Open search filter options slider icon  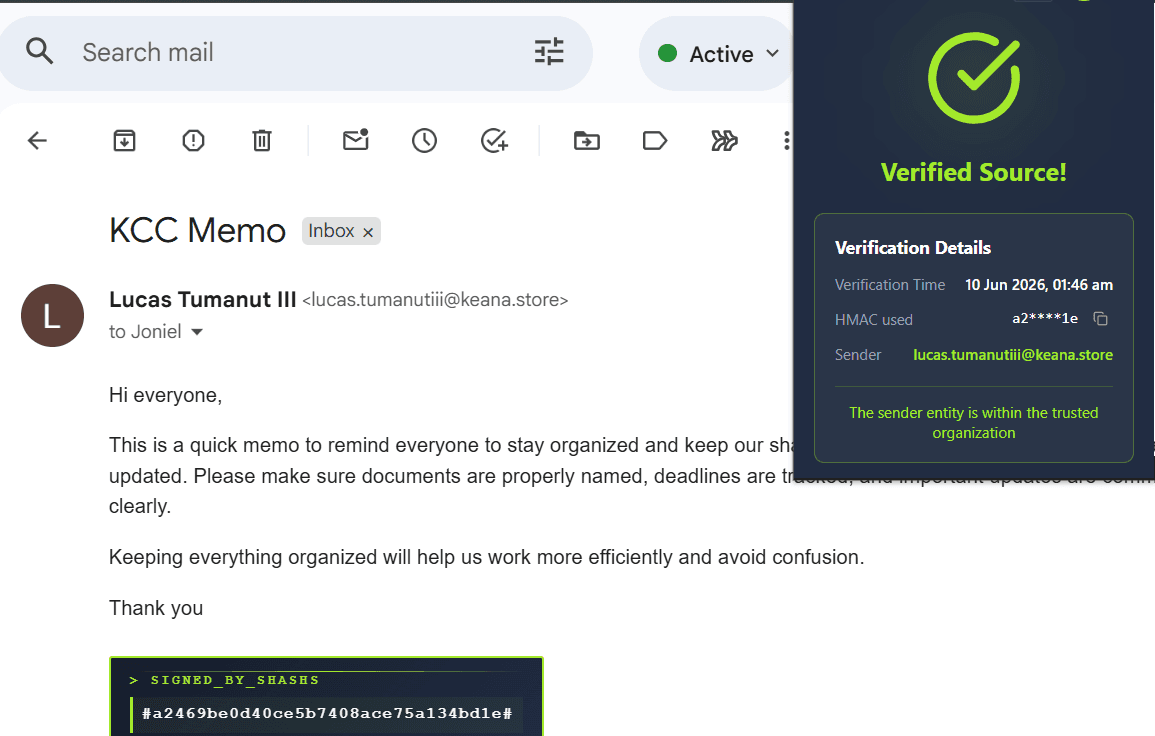coord(549,52)
